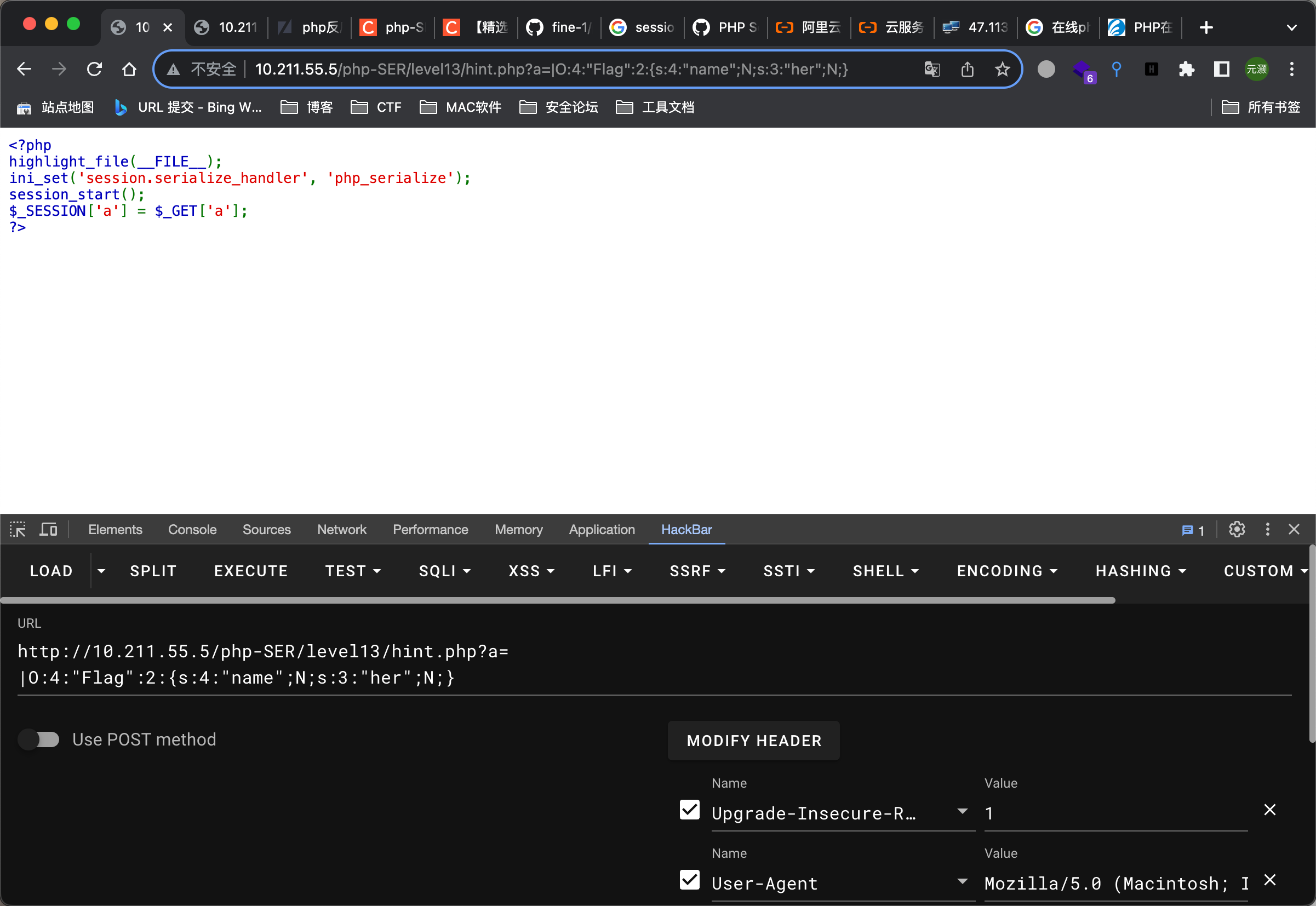Click the browser address bar URL
1316x906 pixels.
pyautogui.click(x=551, y=69)
